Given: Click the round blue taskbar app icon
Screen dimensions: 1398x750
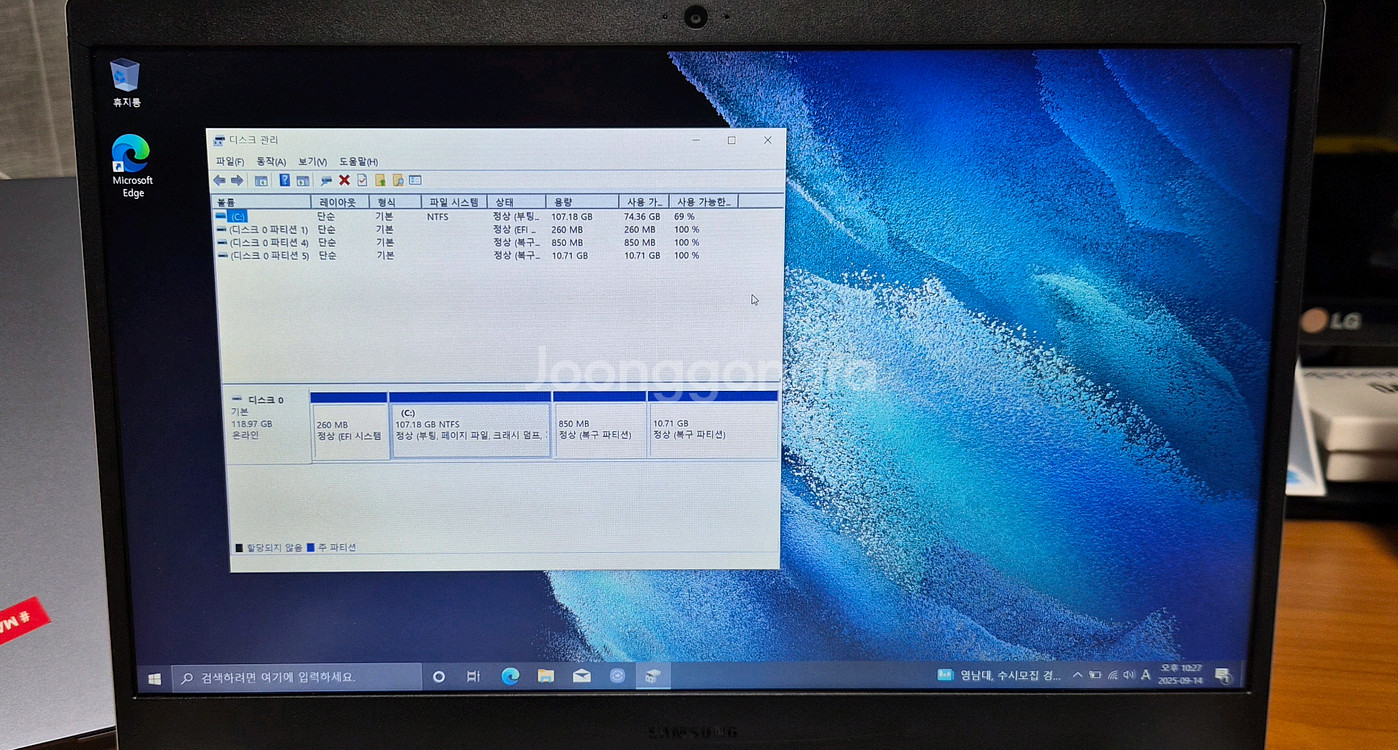Looking at the screenshot, I should click(618, 676).
